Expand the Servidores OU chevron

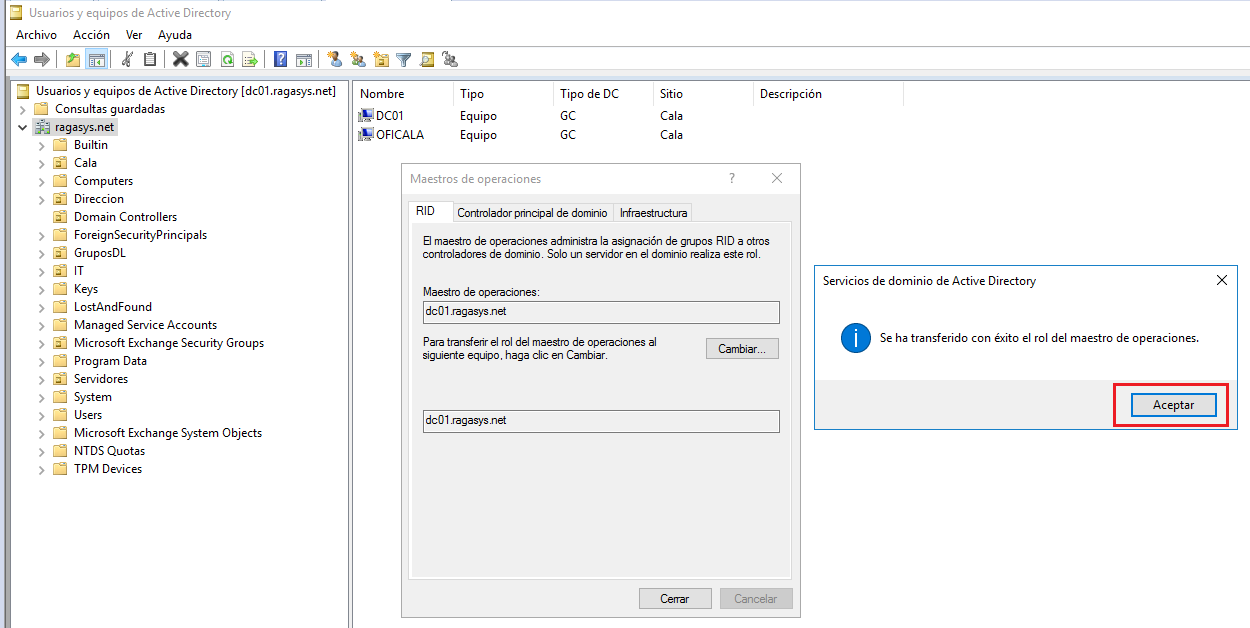click(41, 379)
